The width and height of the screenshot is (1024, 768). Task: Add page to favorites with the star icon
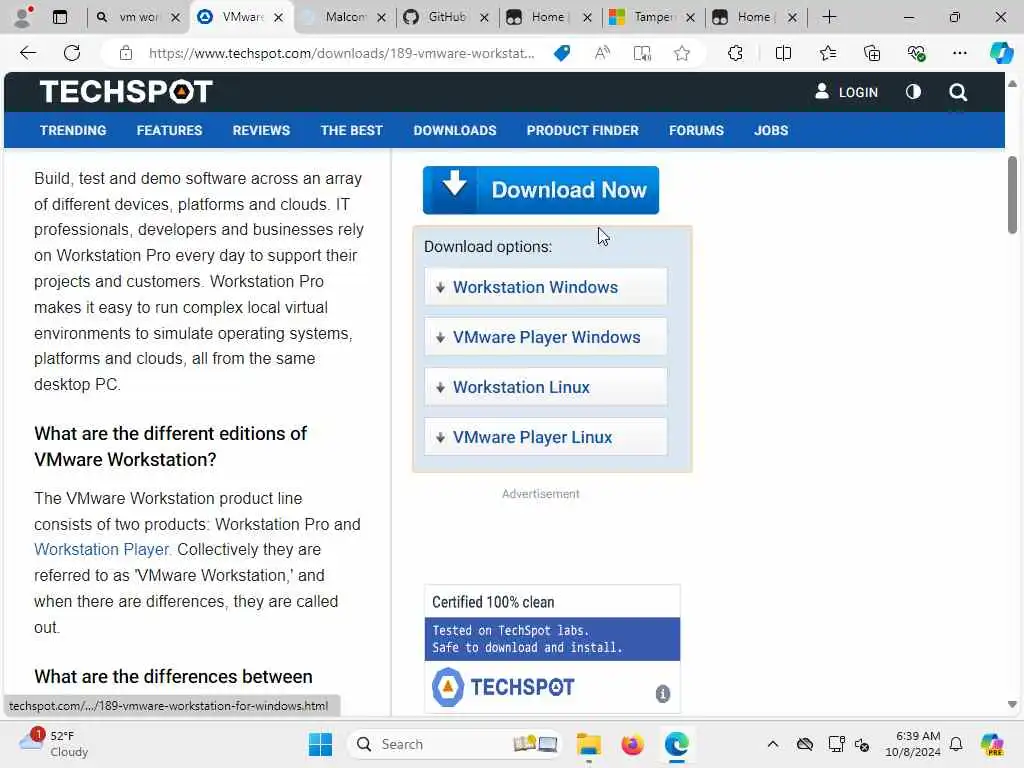coord(682,53)
